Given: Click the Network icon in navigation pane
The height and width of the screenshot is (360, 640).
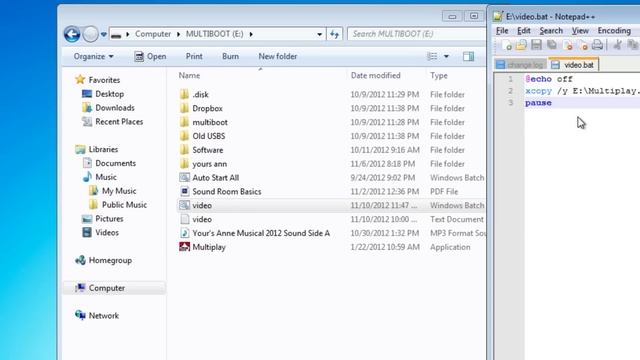Looking at the screenshot, I should [x=80, y=316].
